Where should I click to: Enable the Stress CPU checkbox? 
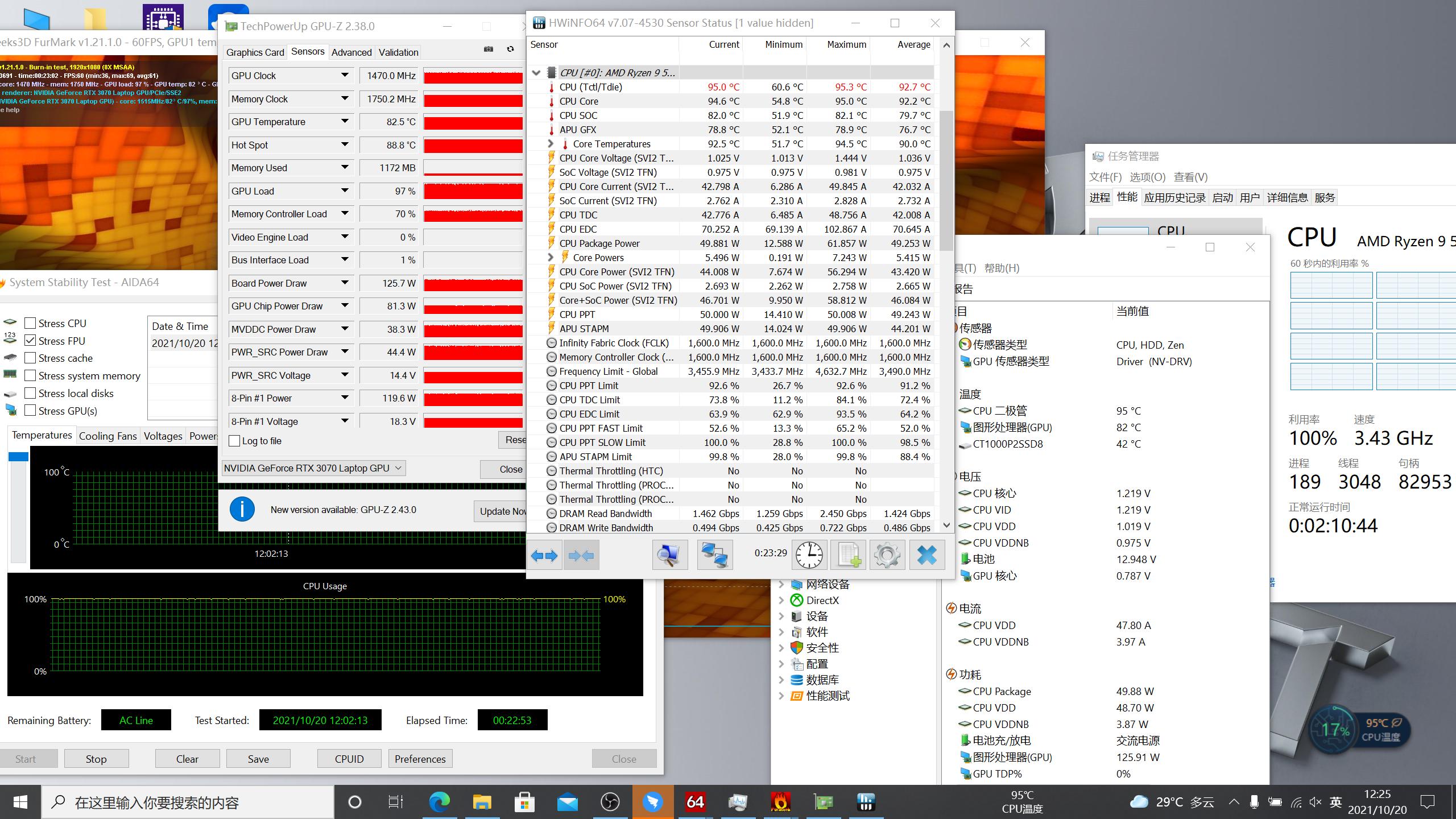31,323
